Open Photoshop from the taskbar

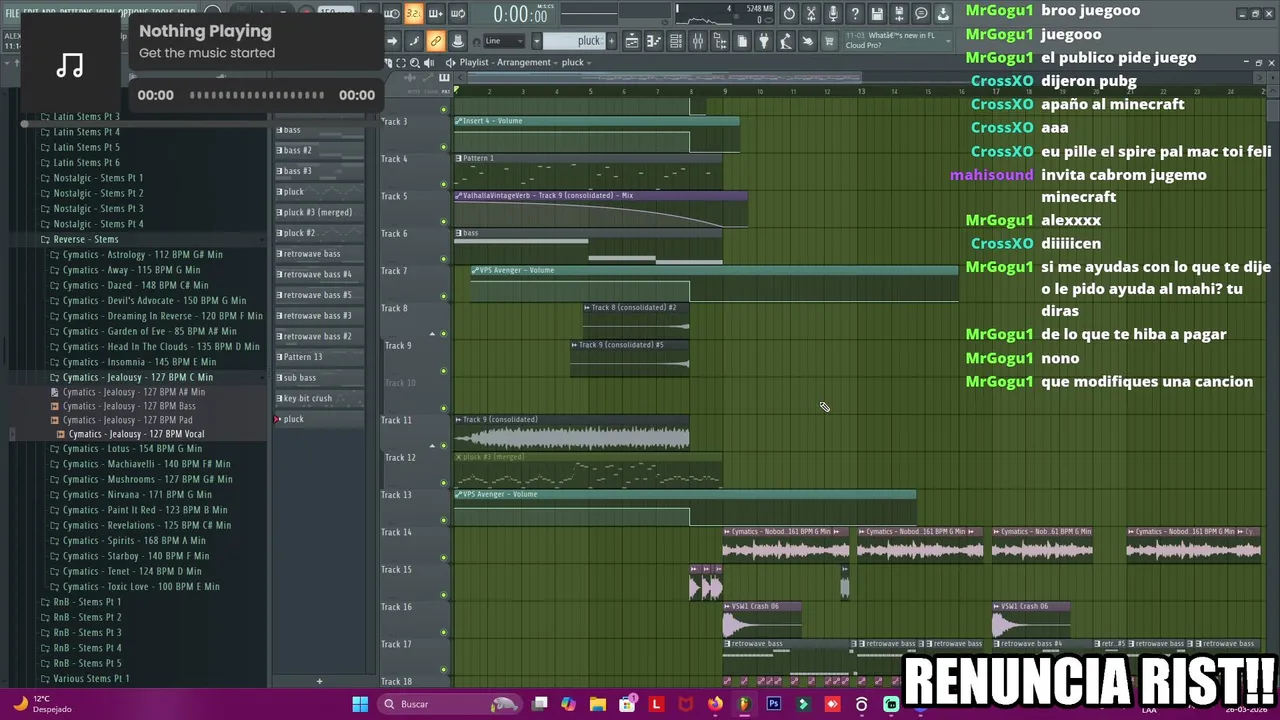pyautogui.click(x=773, y=704)
